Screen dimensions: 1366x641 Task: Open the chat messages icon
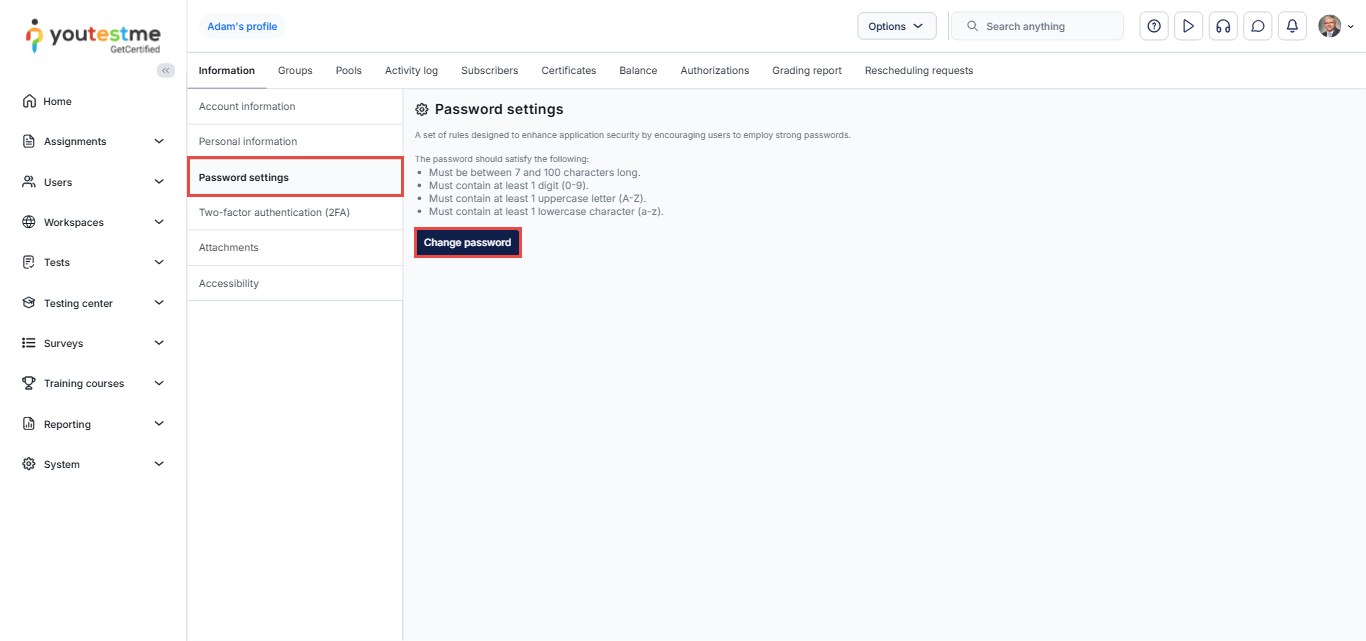point(1258,26)
